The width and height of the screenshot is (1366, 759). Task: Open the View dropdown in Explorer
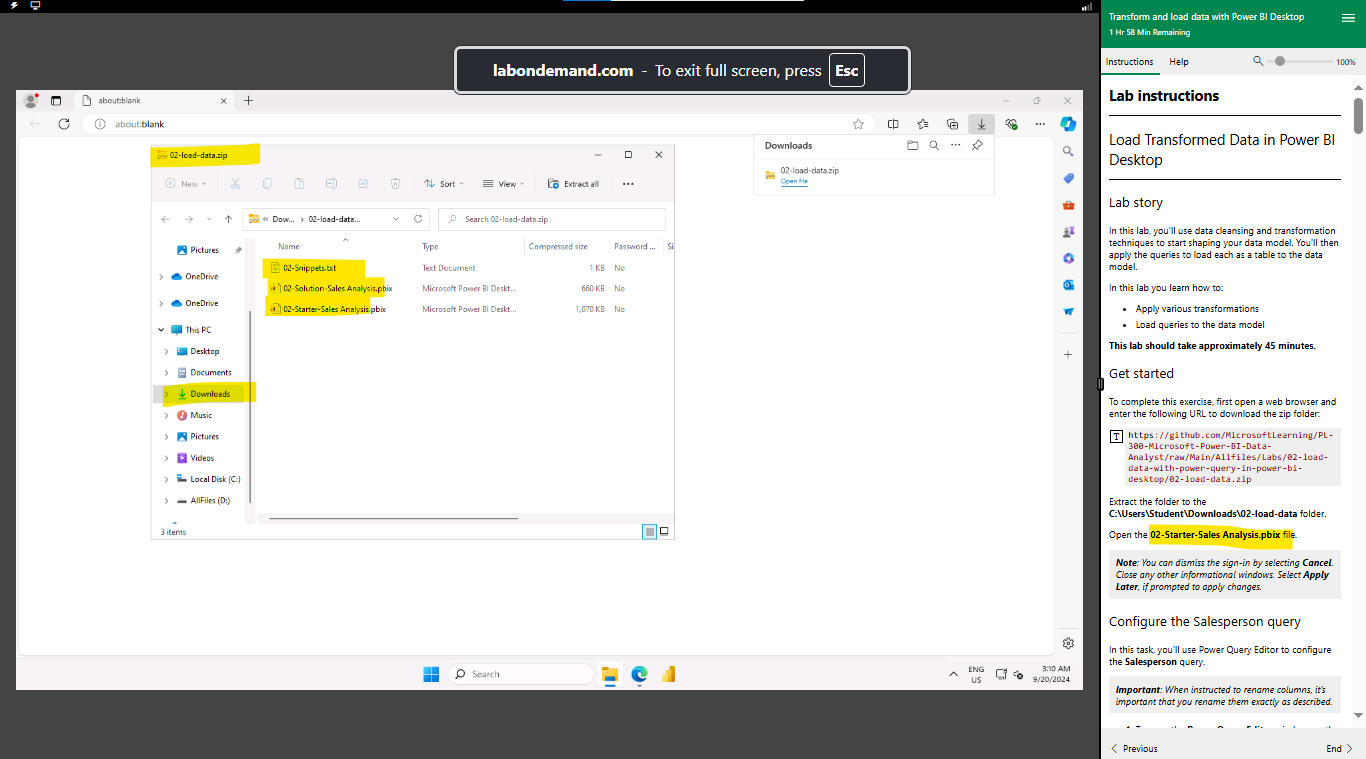tap(502, 184)
